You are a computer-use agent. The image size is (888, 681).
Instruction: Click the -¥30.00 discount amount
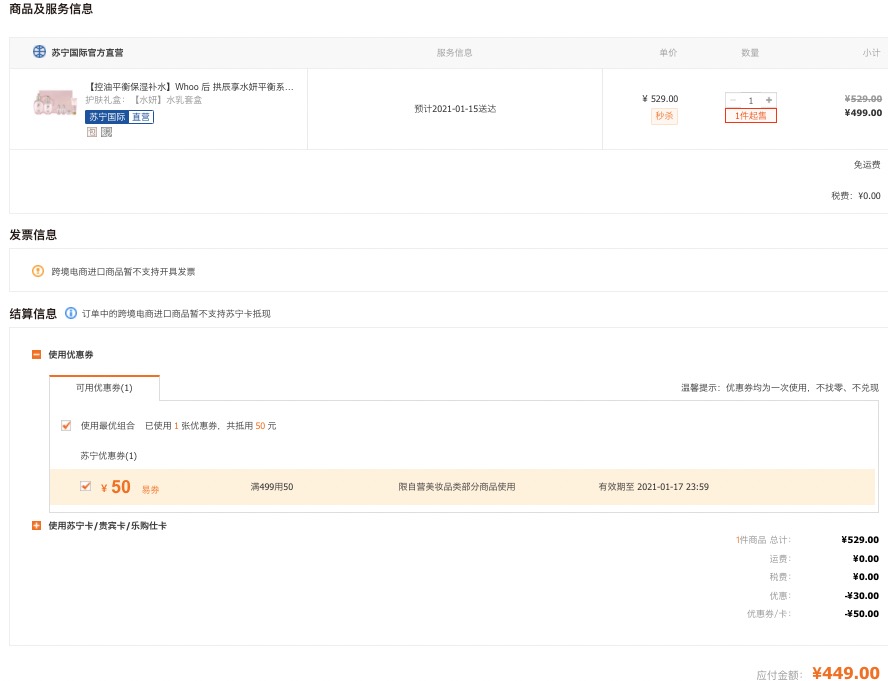tap(861, 595)
